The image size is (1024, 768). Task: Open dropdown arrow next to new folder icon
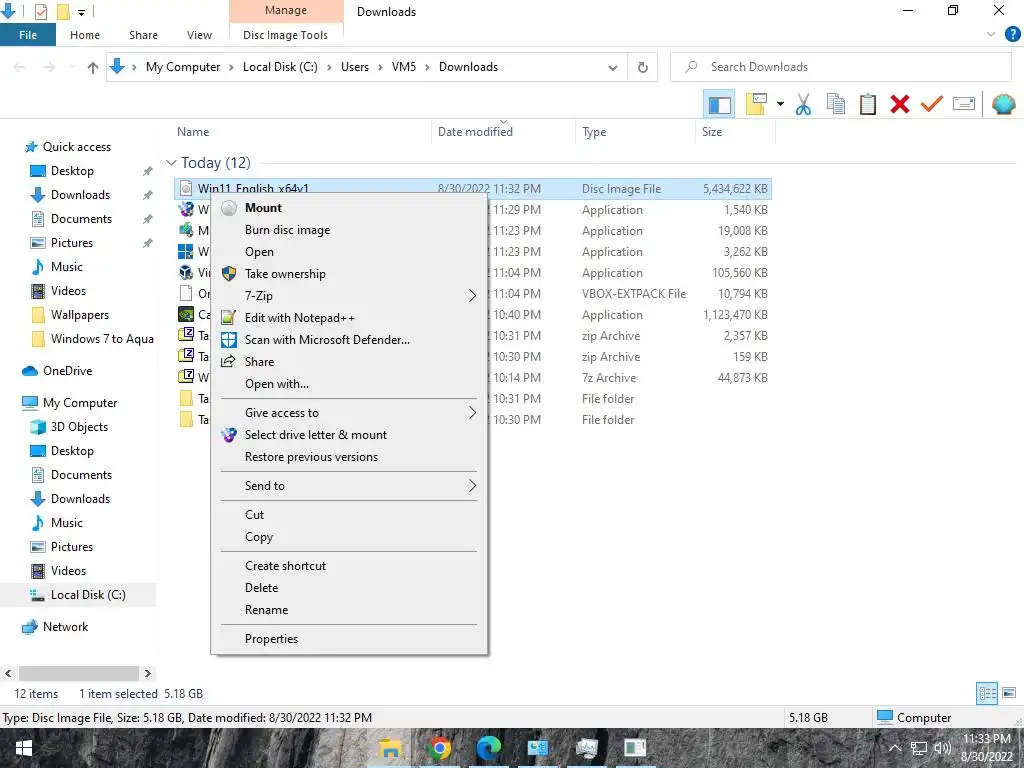pos(780,104)
